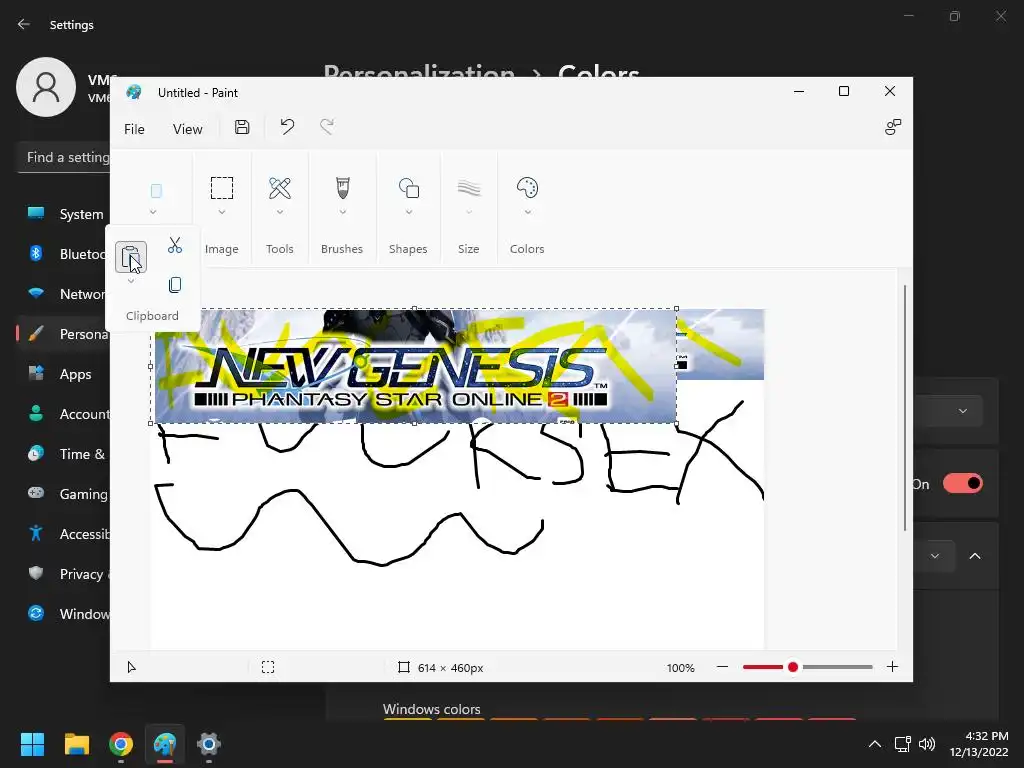Click the Paint app icon in title bar
1024x768 pixels.
135,92
